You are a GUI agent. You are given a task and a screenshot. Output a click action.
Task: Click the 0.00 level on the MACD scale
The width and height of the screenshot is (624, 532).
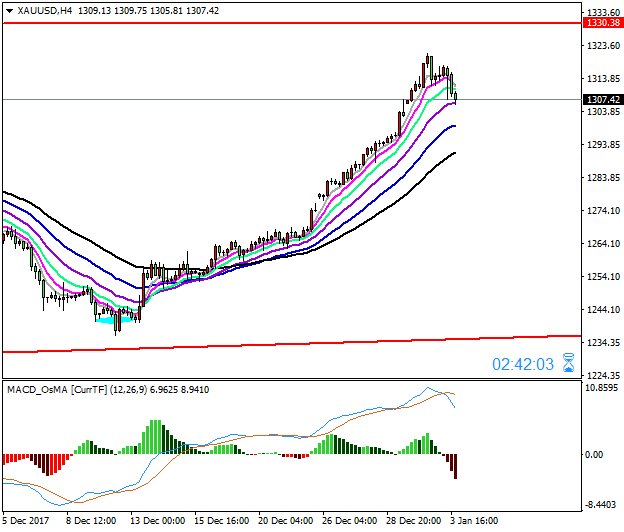pyautogui.click(x=595, y=454)
